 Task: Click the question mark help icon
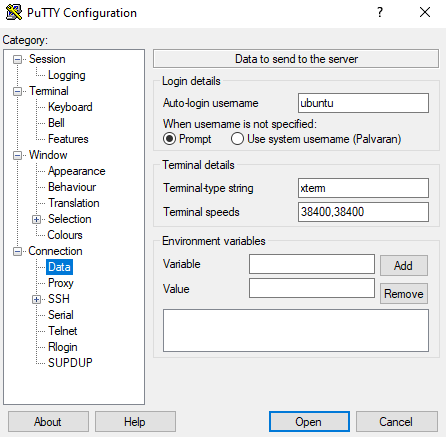click(380, 12)
